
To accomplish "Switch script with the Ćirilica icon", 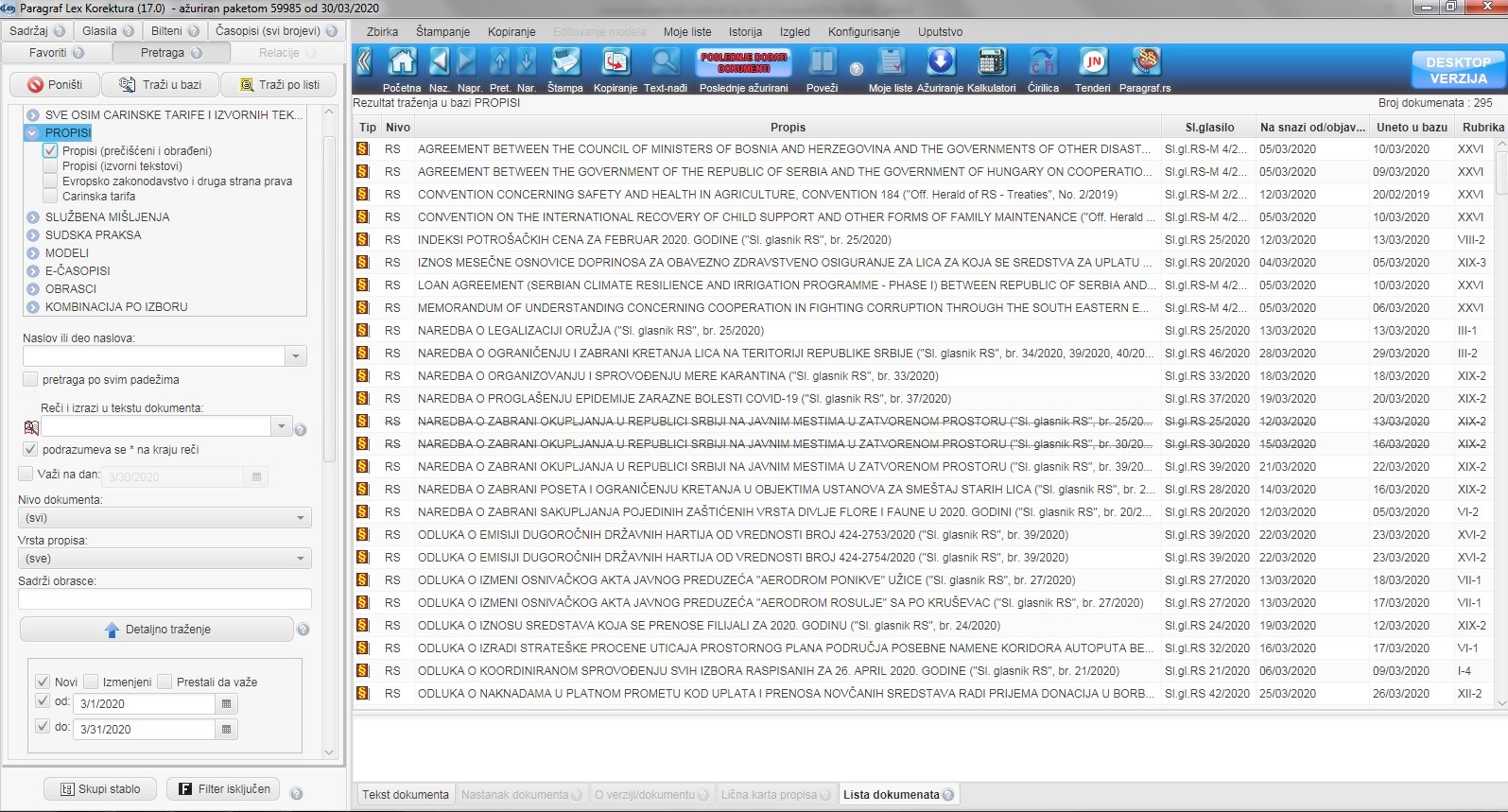I will (1043, 63).
